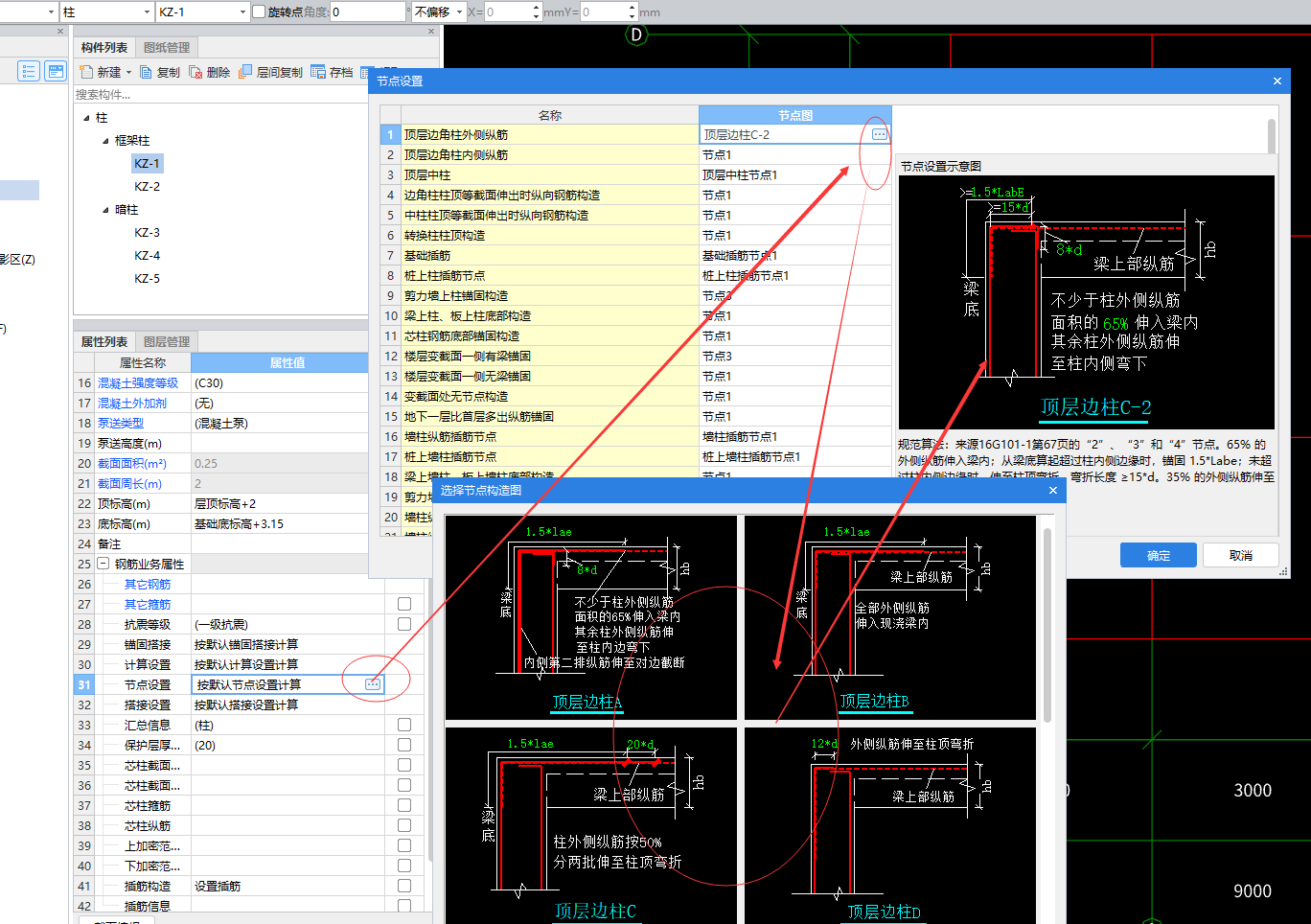The width and height of the screenshot is (1311, 924).
Task: Check the box on 汇总信息 row
Action: pyautogui.click(x=404, y=725)
